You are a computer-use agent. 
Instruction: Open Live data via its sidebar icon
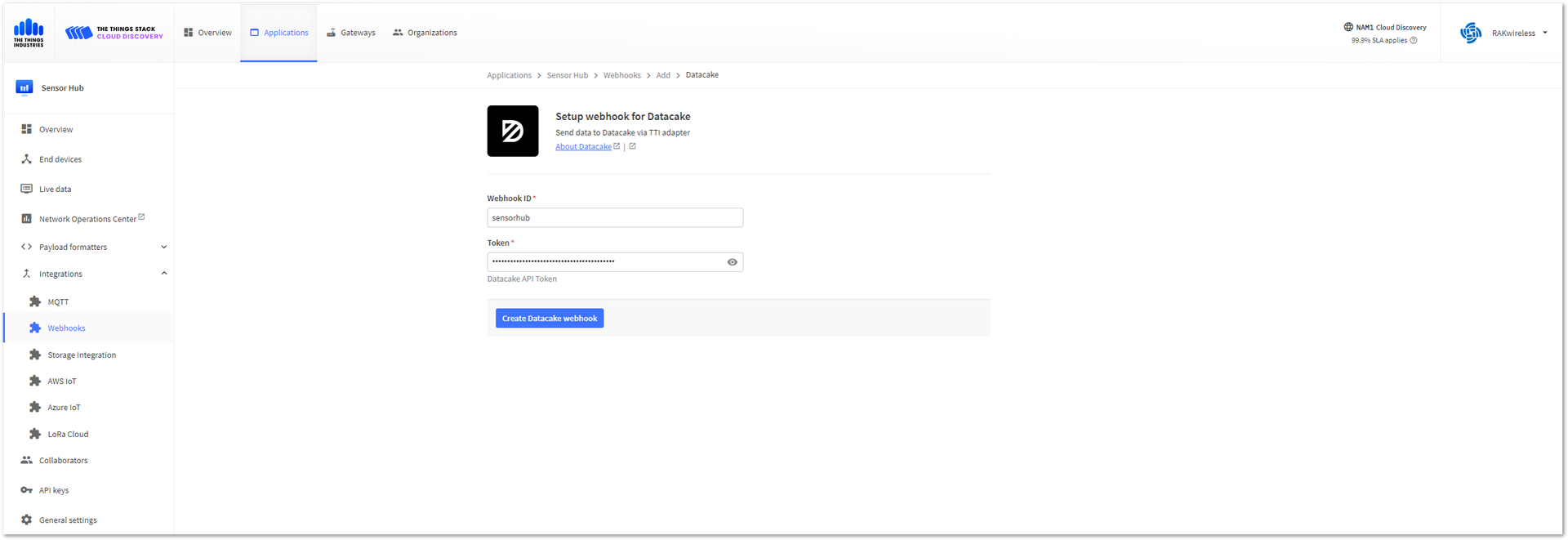tap(26, 189)
